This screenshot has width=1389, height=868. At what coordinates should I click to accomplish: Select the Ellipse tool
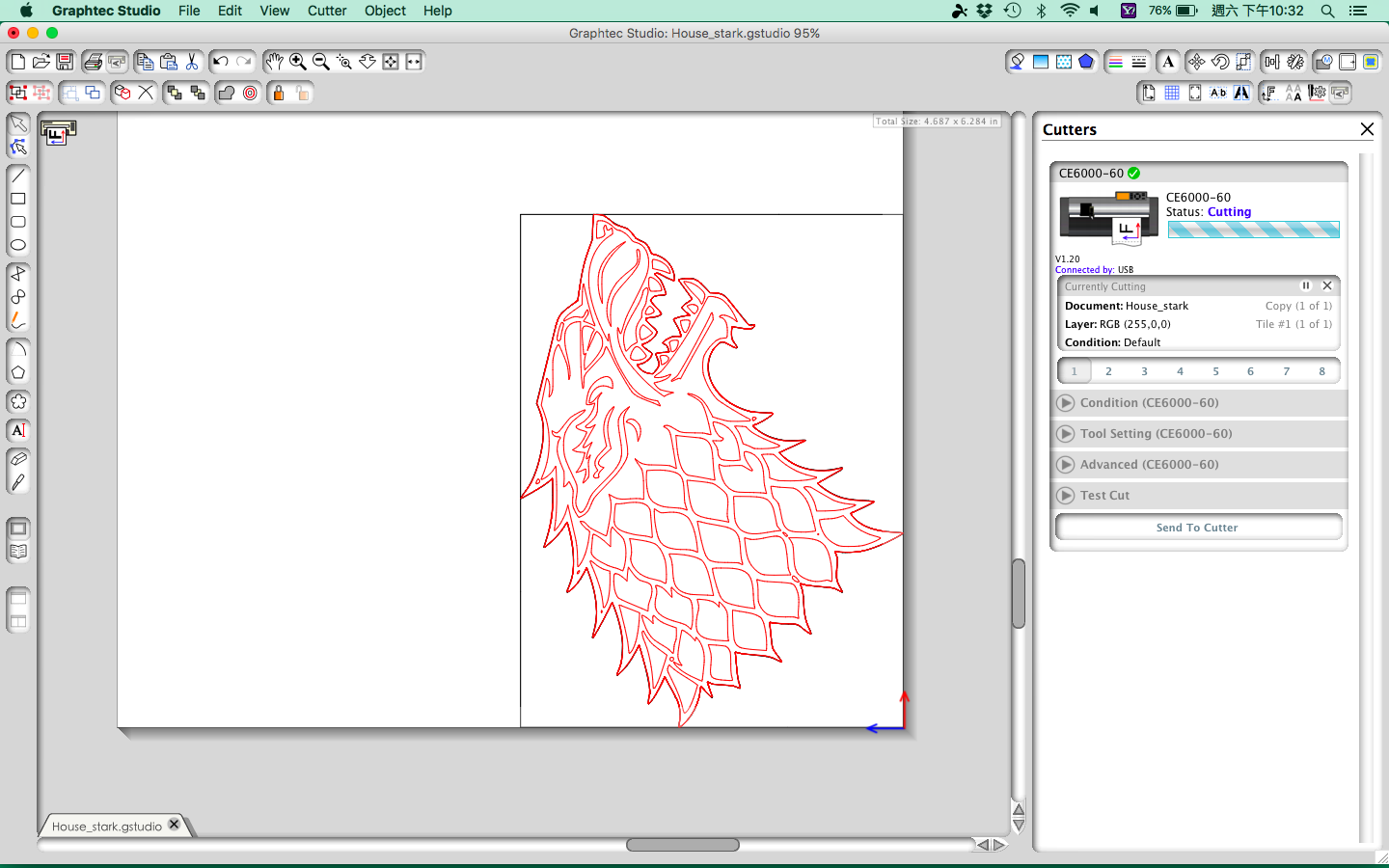click(18, 245)
